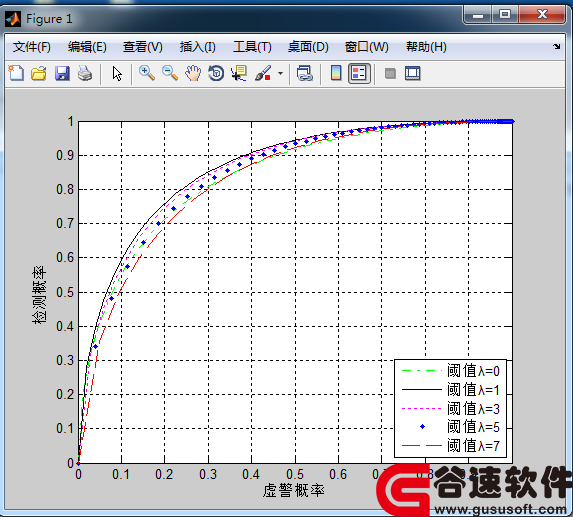573x517 pixels.
Task: Click the Link Plot toolbar button
Action: coord(304,73)
